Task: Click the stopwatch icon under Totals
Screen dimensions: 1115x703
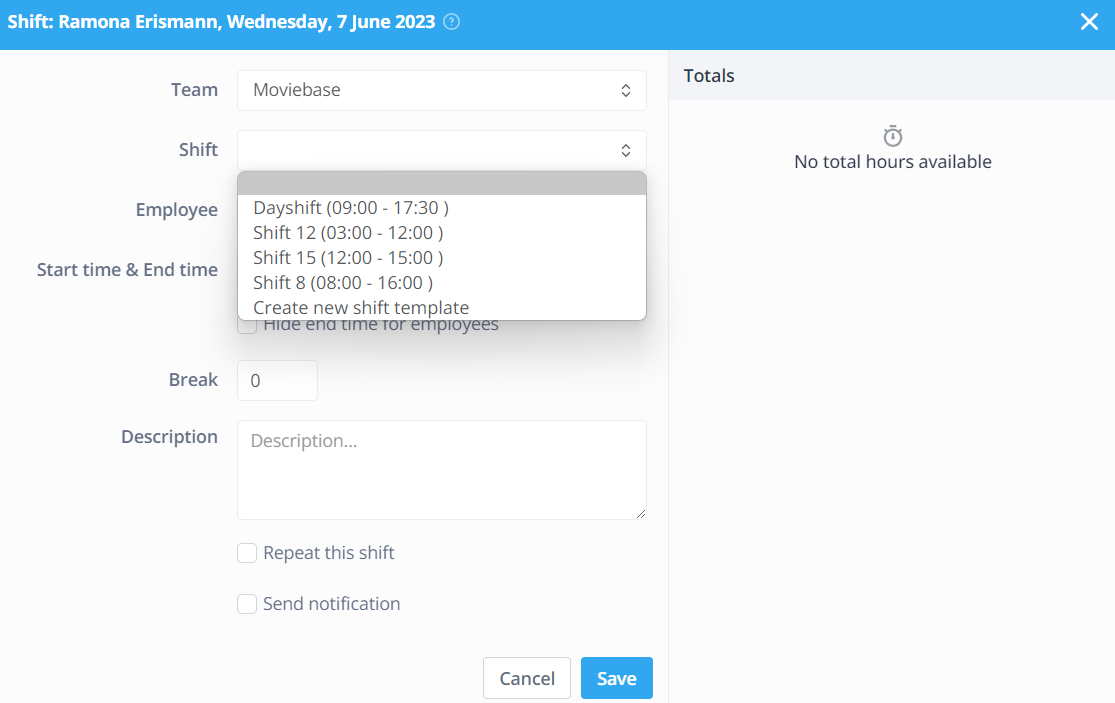Action: click(x=893, y=136)
